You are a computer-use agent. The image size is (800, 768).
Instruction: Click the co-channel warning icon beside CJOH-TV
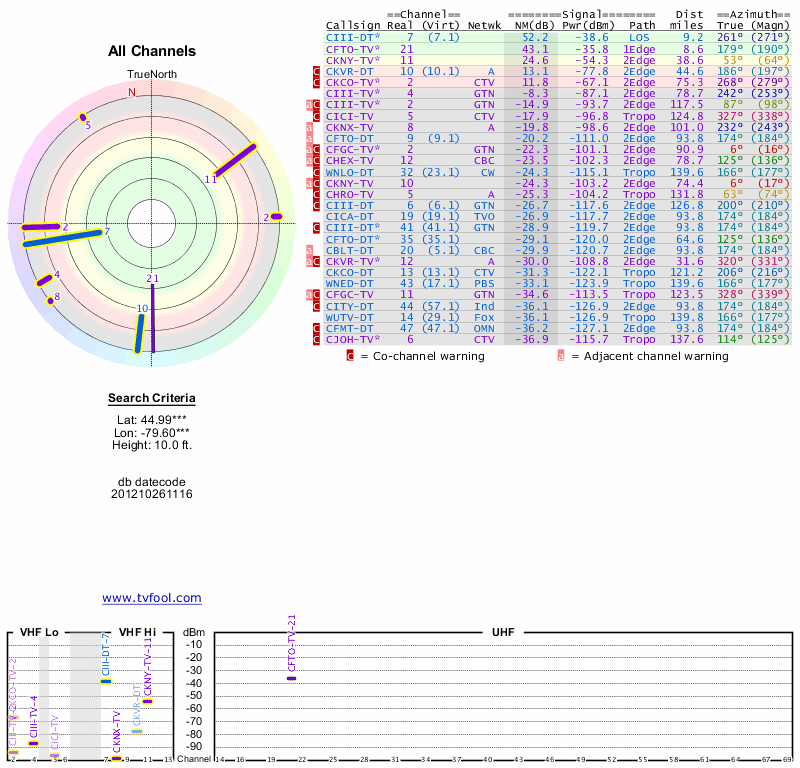click(317, 339)
